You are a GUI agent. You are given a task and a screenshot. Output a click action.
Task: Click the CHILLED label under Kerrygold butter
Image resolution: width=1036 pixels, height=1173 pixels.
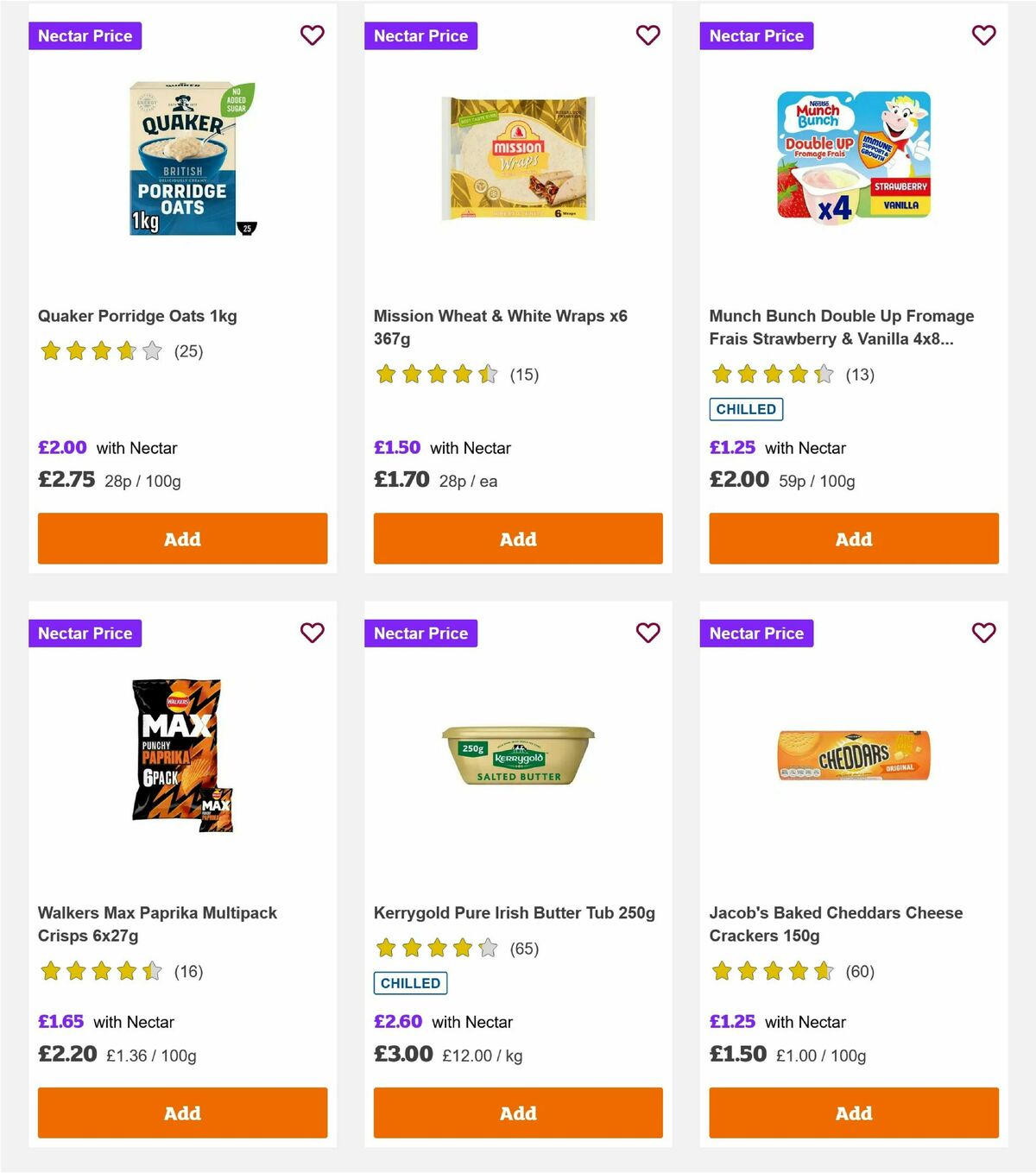(410, 983)
